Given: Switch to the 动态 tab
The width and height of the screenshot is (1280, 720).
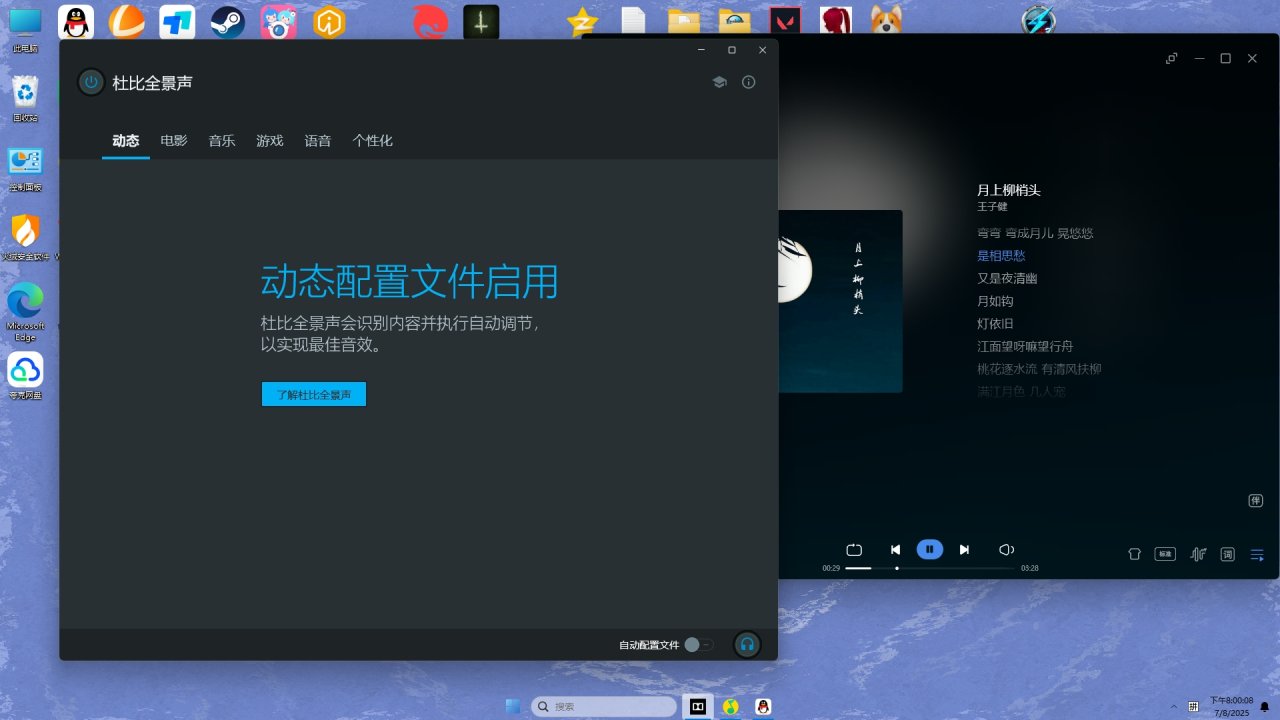Looking at the screenshot, I should point(126,141).
